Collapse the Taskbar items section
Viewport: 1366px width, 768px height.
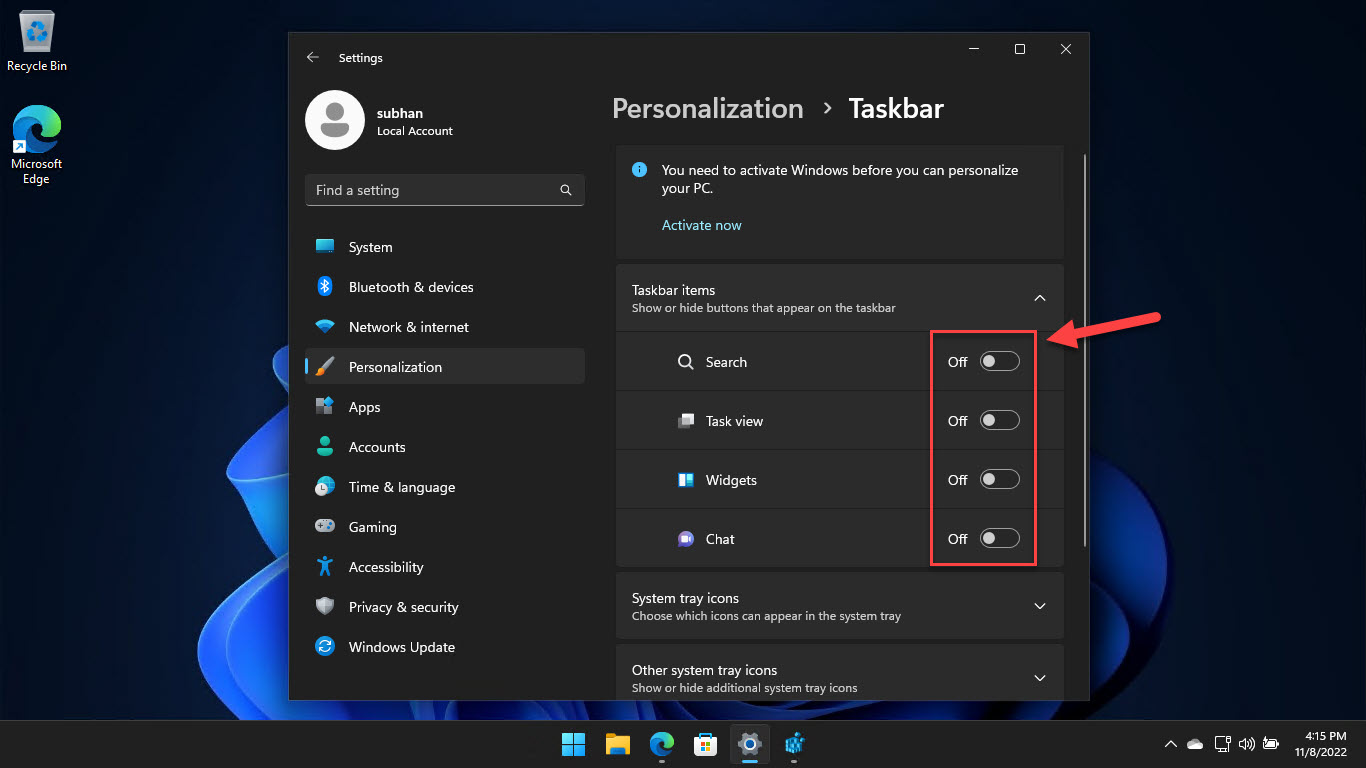click(1040, 298)
